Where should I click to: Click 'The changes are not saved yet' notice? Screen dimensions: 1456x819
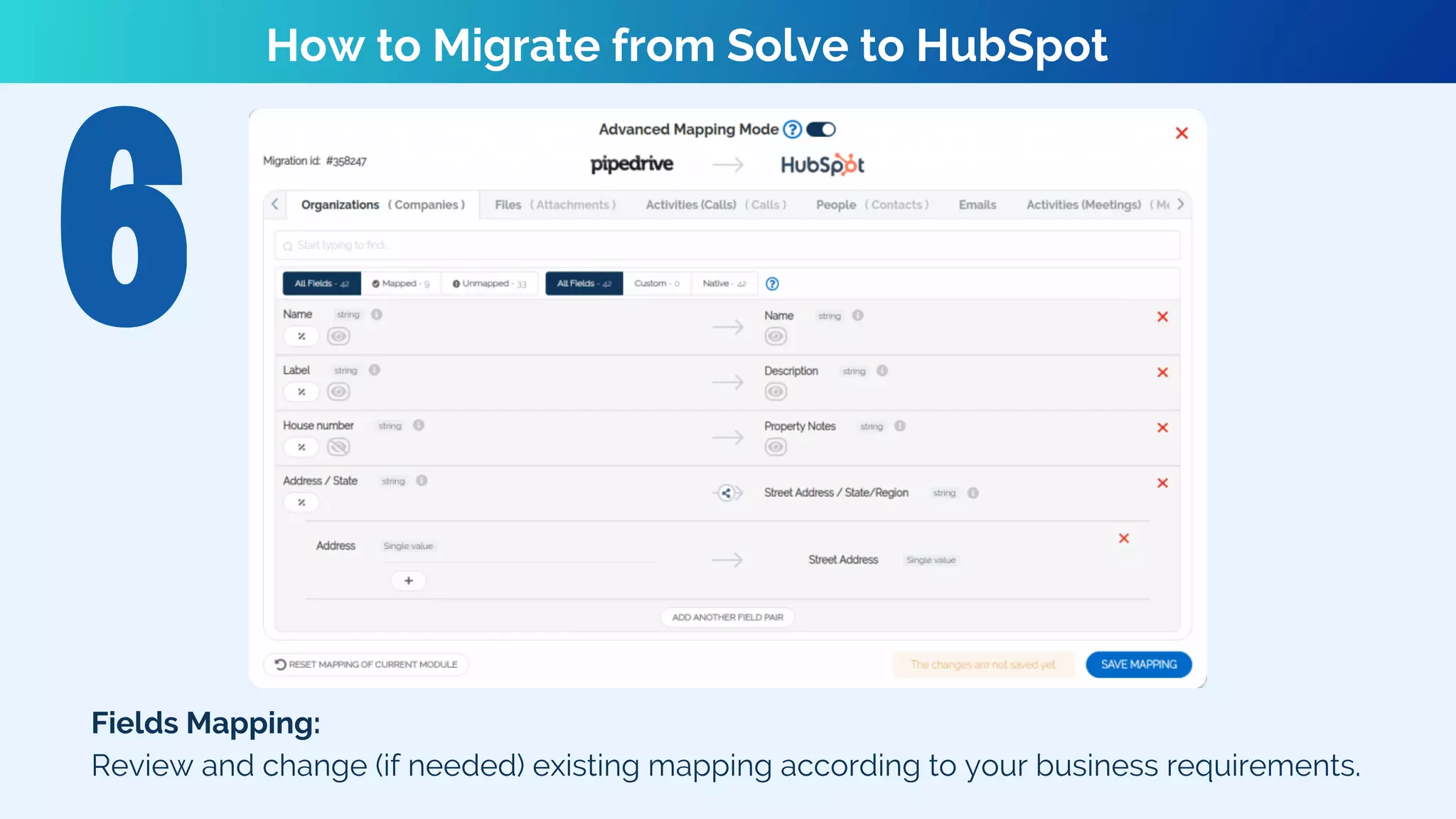[x=983, y=664]
